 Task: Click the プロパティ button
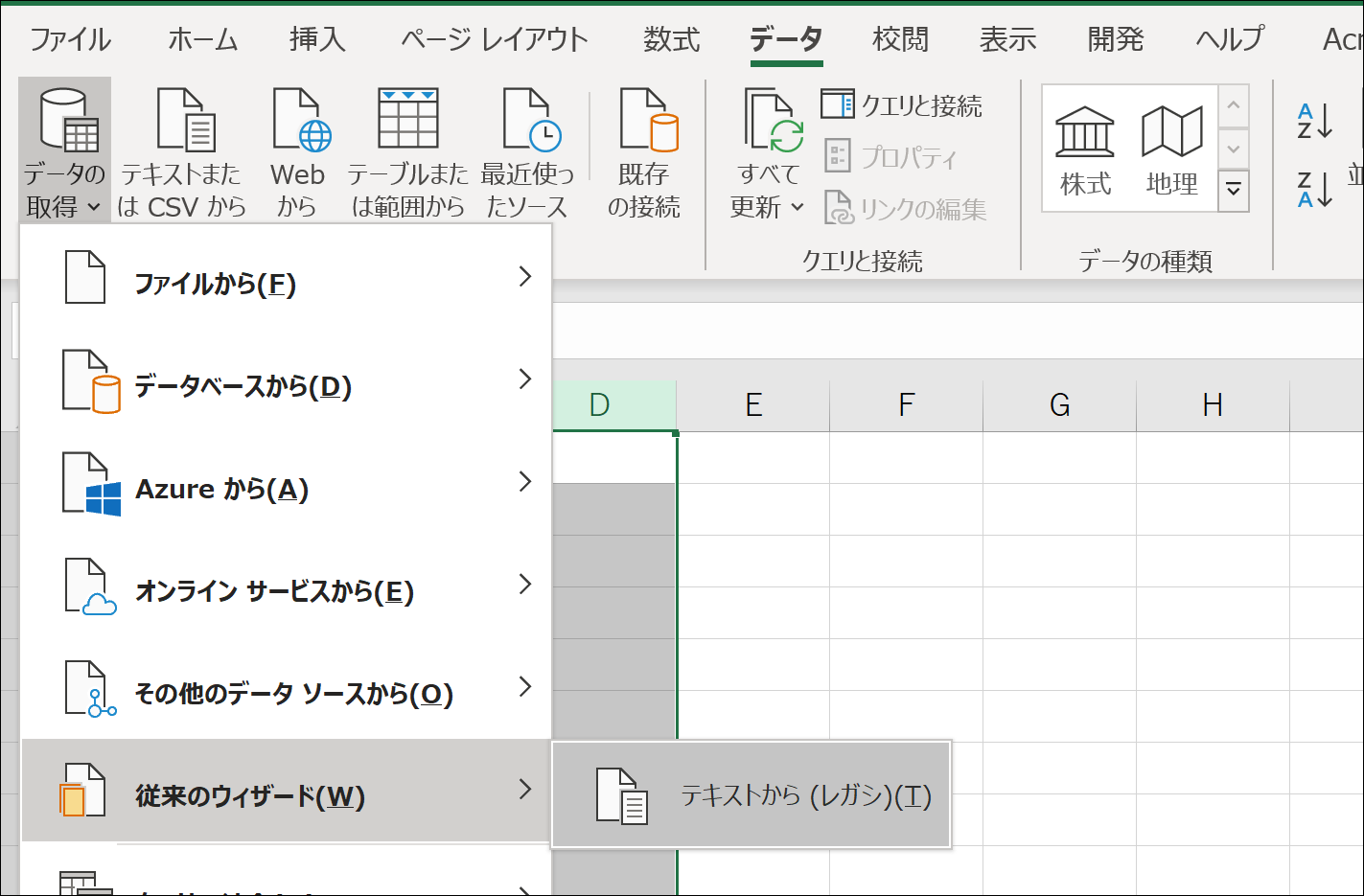point(890,156)
